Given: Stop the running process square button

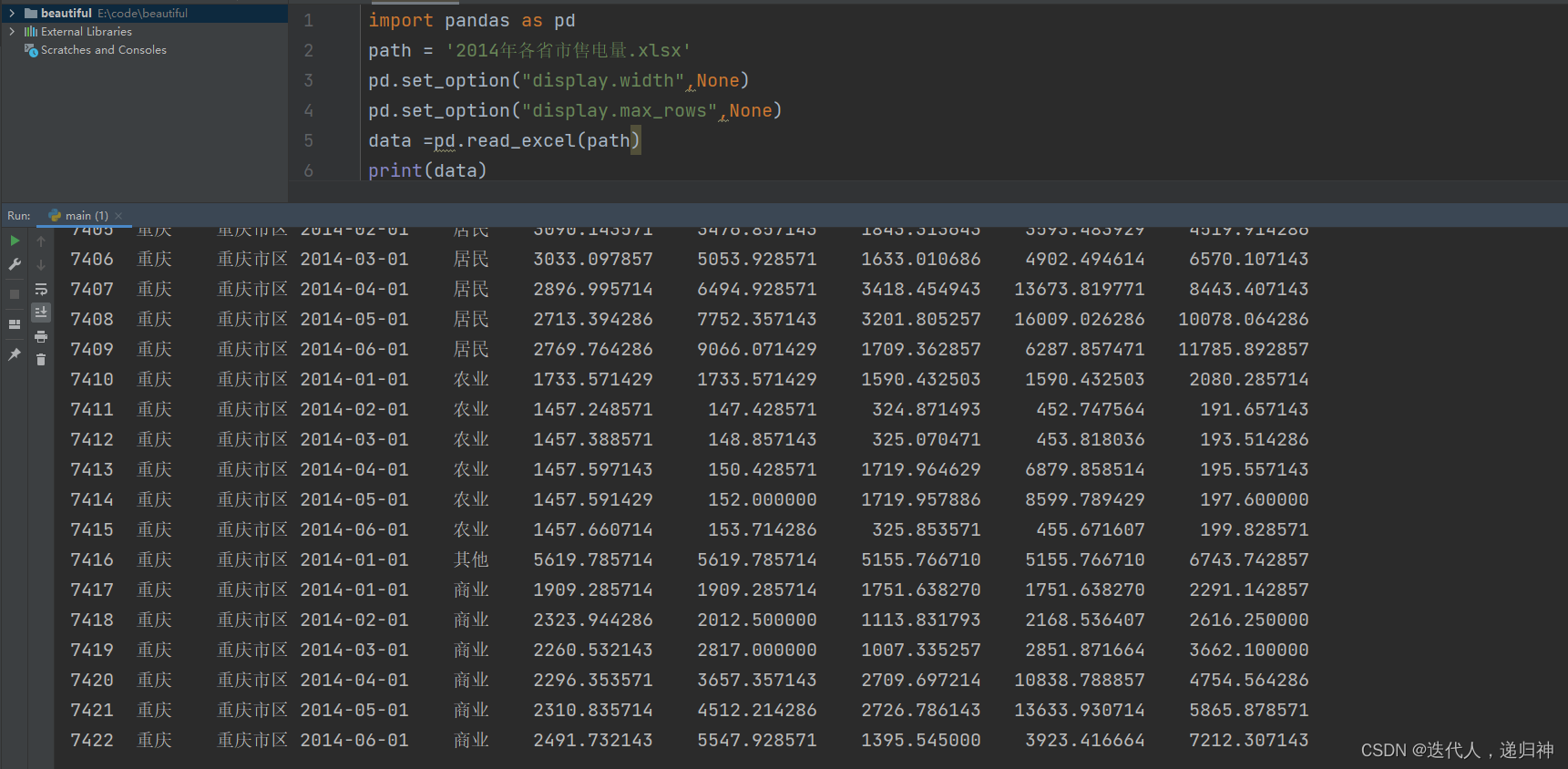Looking at the screenshot, I should [15, 294].
